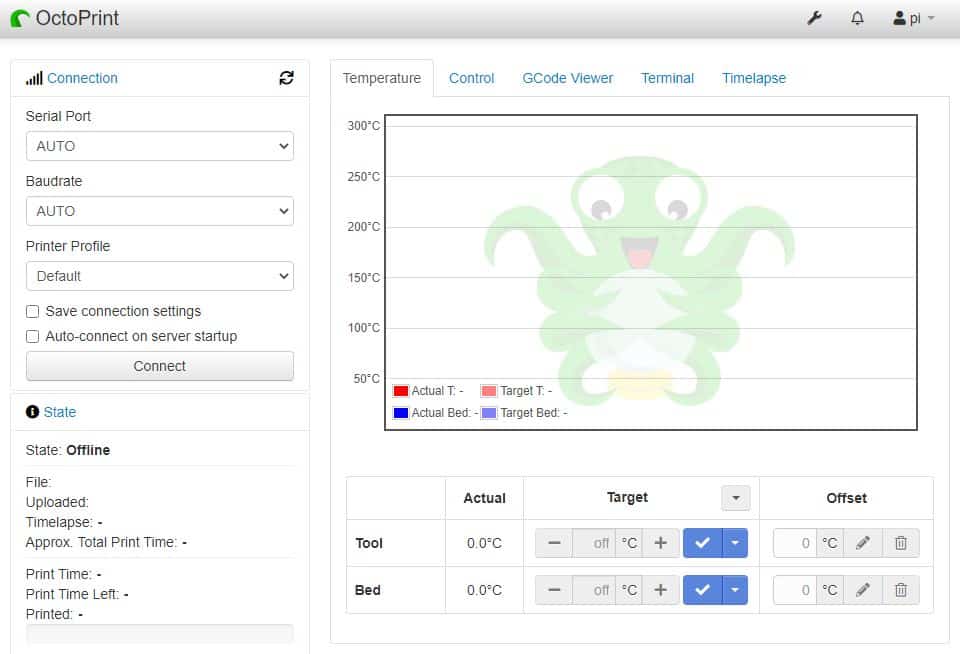Open the Timelapse tab
Image resolution: width=960 pixels, height=654 pixels.
pos(754,78)
